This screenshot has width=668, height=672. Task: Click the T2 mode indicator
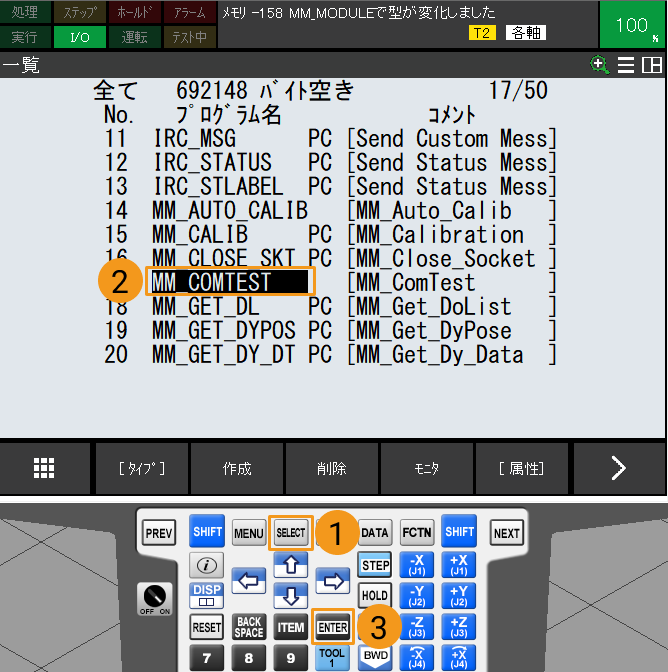482,33
